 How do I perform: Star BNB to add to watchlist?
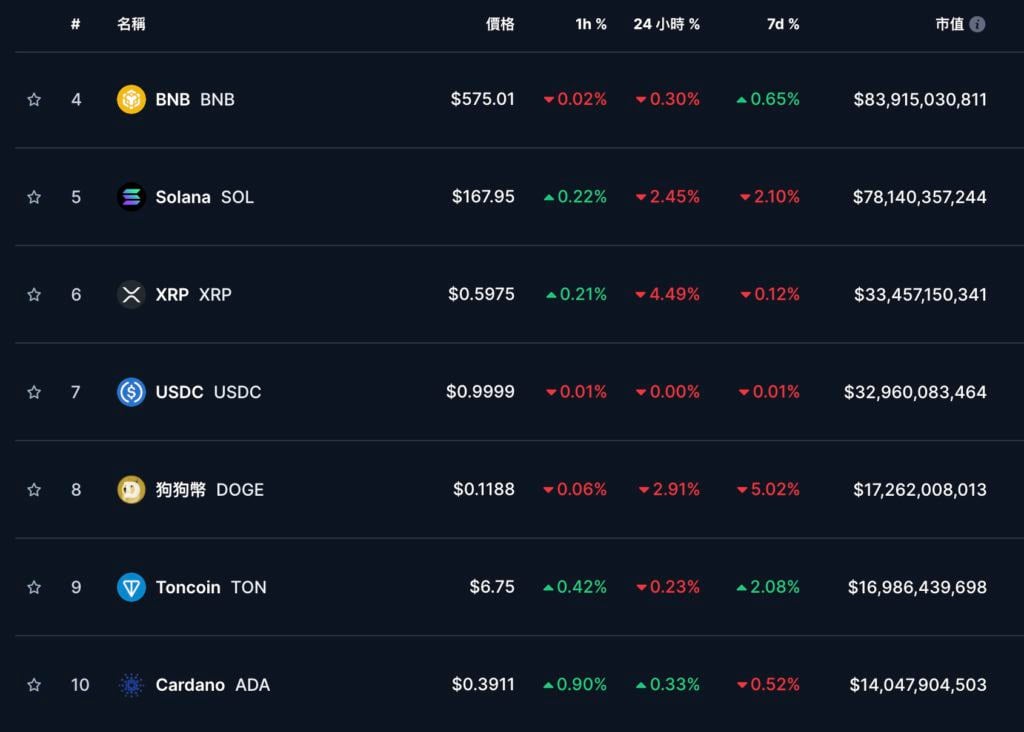pos(34,99)
